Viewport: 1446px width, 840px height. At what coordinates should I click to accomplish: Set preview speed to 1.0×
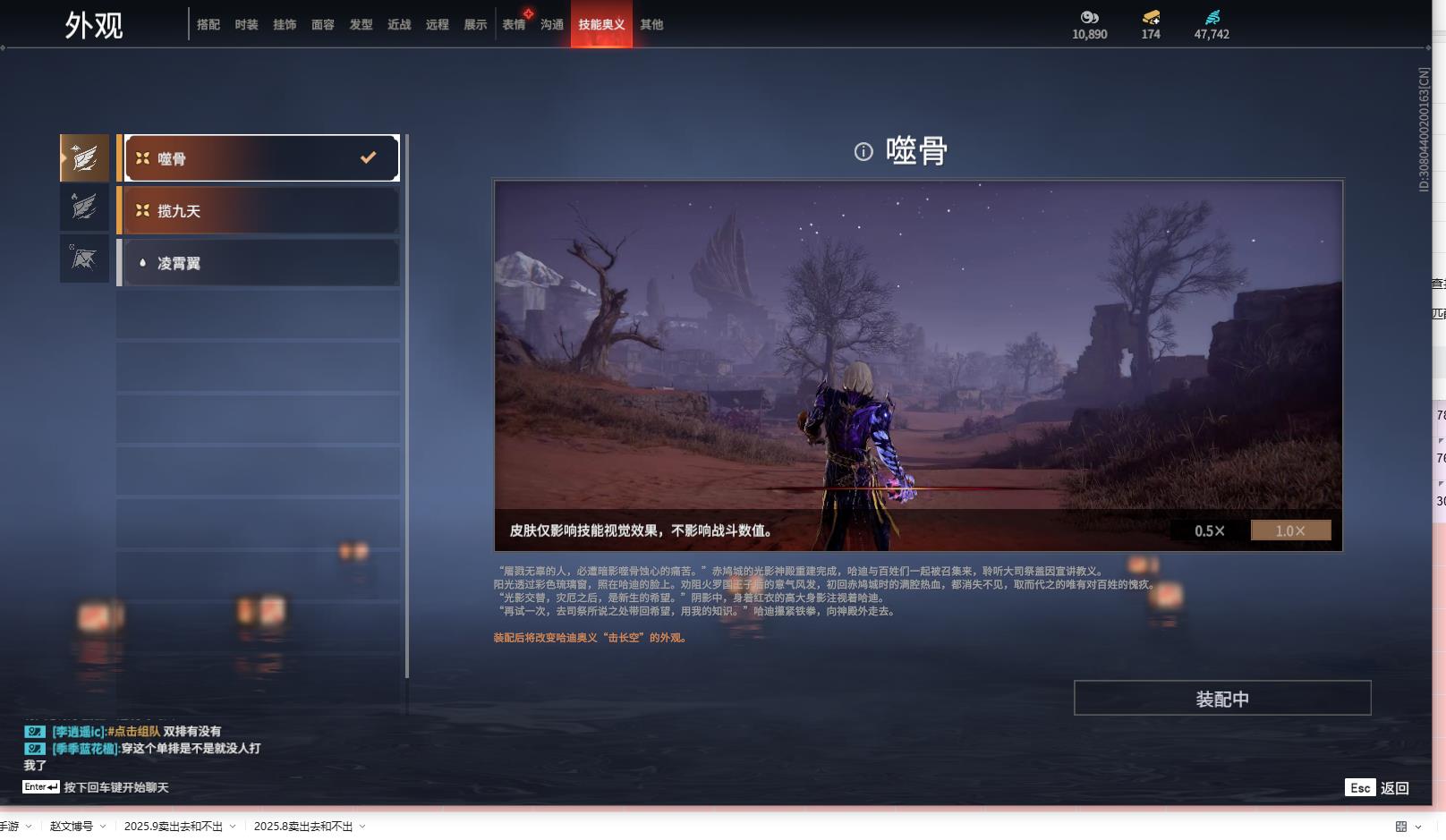click(x=1290, y=530)
